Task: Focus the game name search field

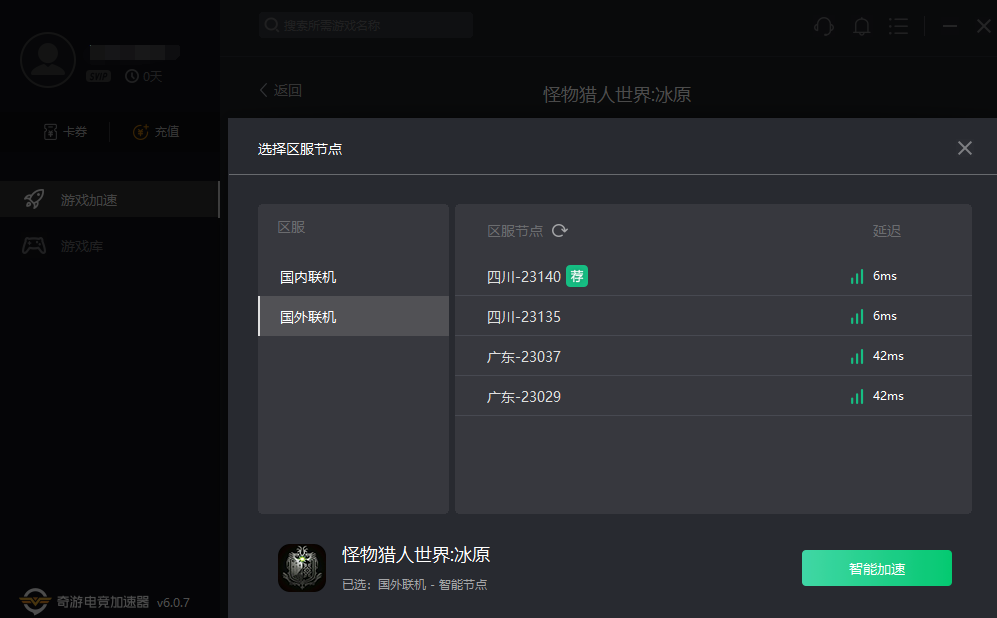Action: 366,25
